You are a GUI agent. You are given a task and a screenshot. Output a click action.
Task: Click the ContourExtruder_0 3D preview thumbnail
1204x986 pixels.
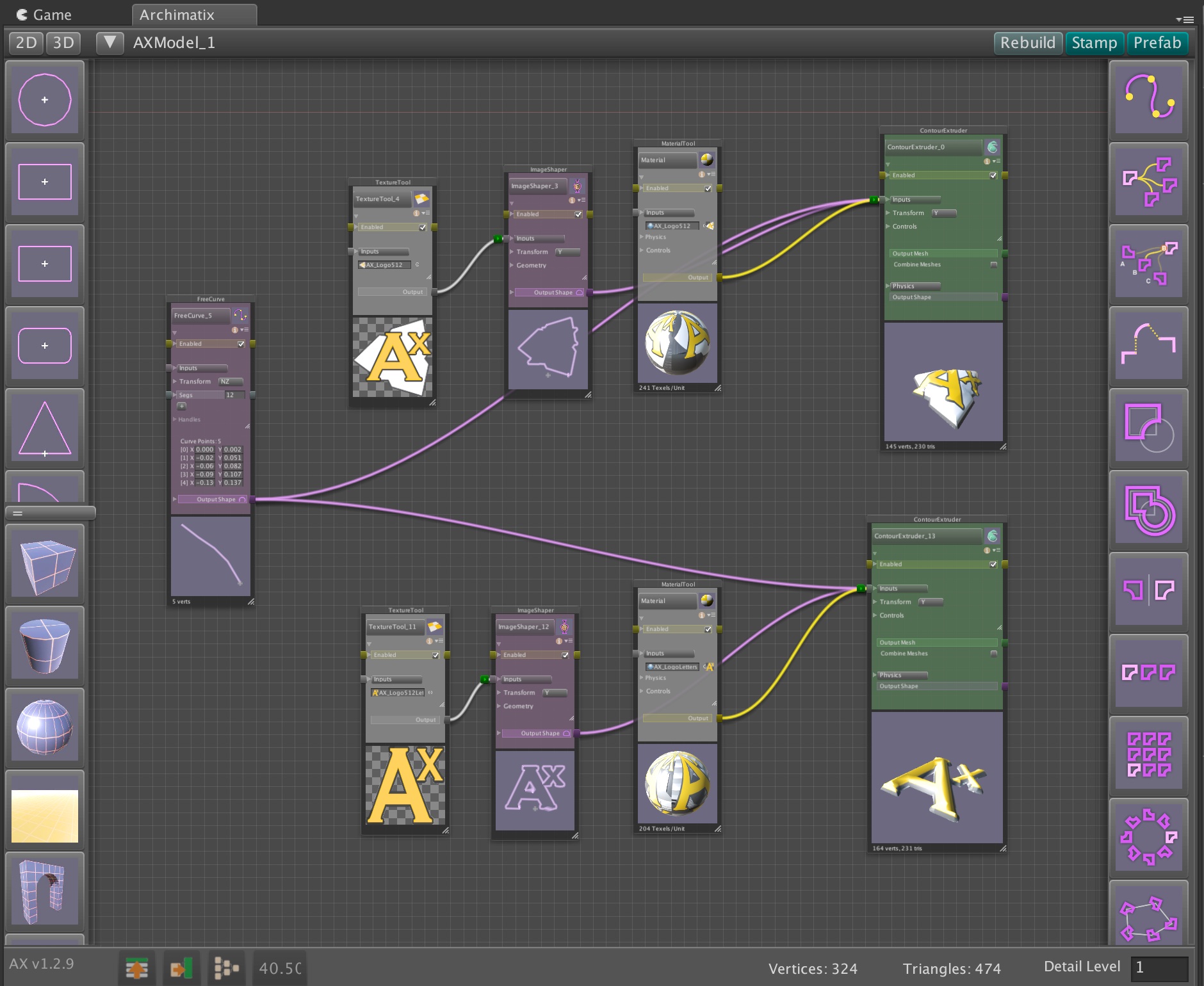[943, 382]
